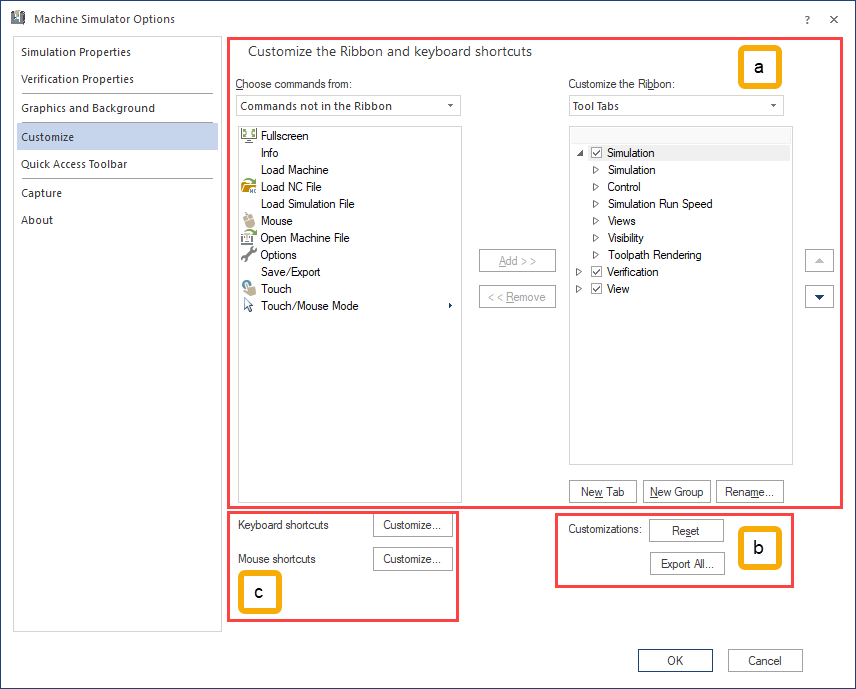This screenshot has height=689, width=856.
Task: Click the Touch/Mouse Mode cursor icon
Action: pyautogui.click(x=249, y=306)
